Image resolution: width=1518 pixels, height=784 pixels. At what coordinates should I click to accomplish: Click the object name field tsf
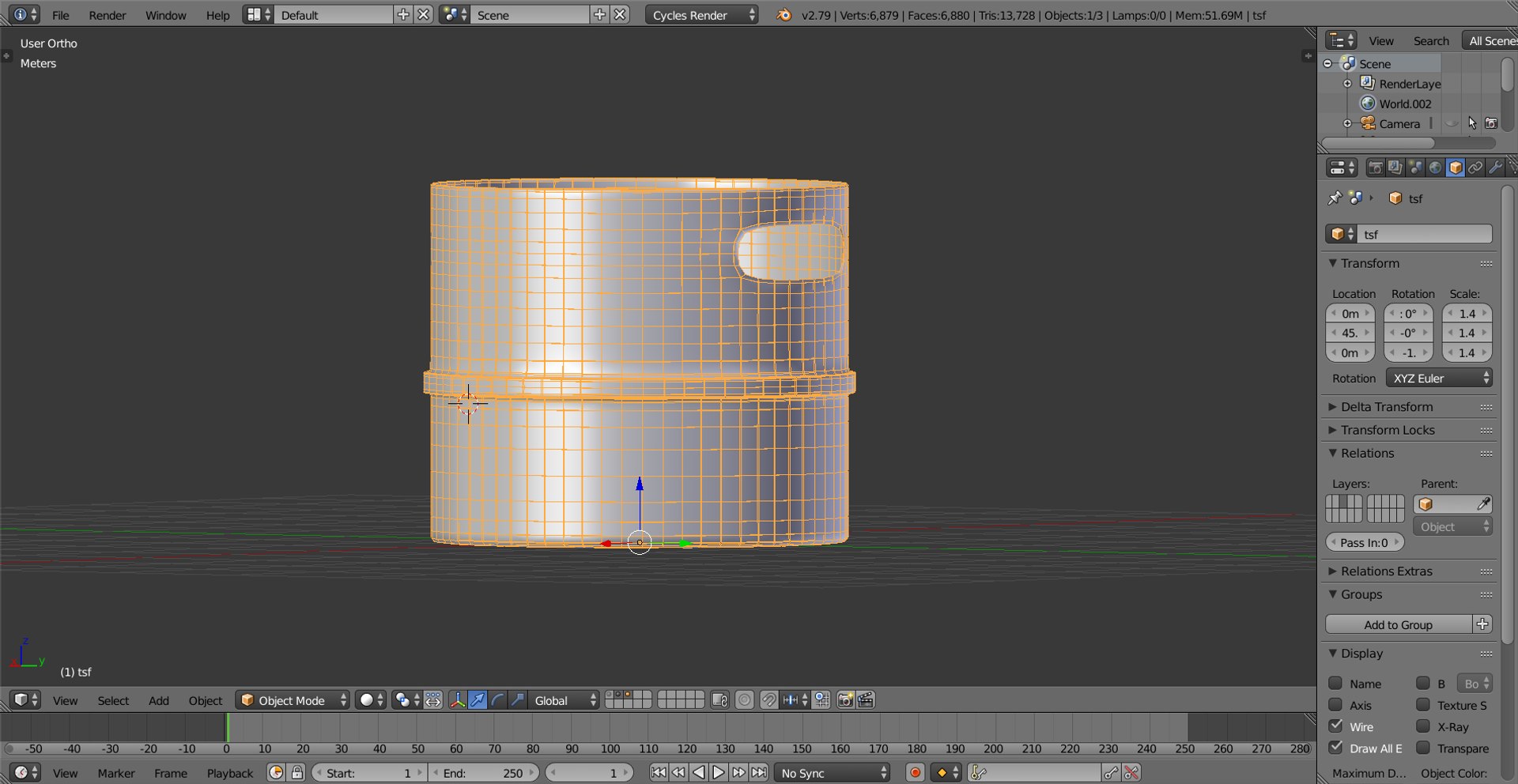pyautogui.click(x=1425, y=234)
